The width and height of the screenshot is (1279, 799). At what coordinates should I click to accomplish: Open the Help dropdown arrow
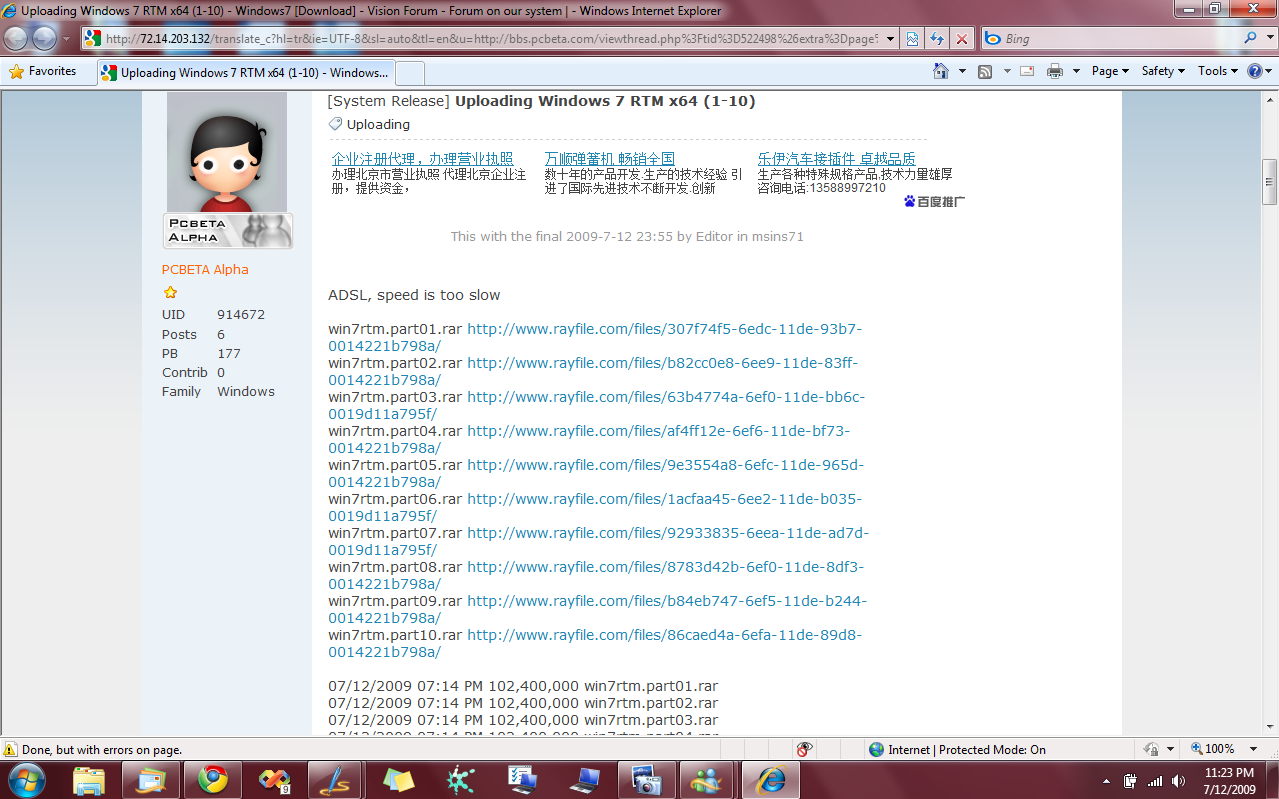pos(1269,71)
